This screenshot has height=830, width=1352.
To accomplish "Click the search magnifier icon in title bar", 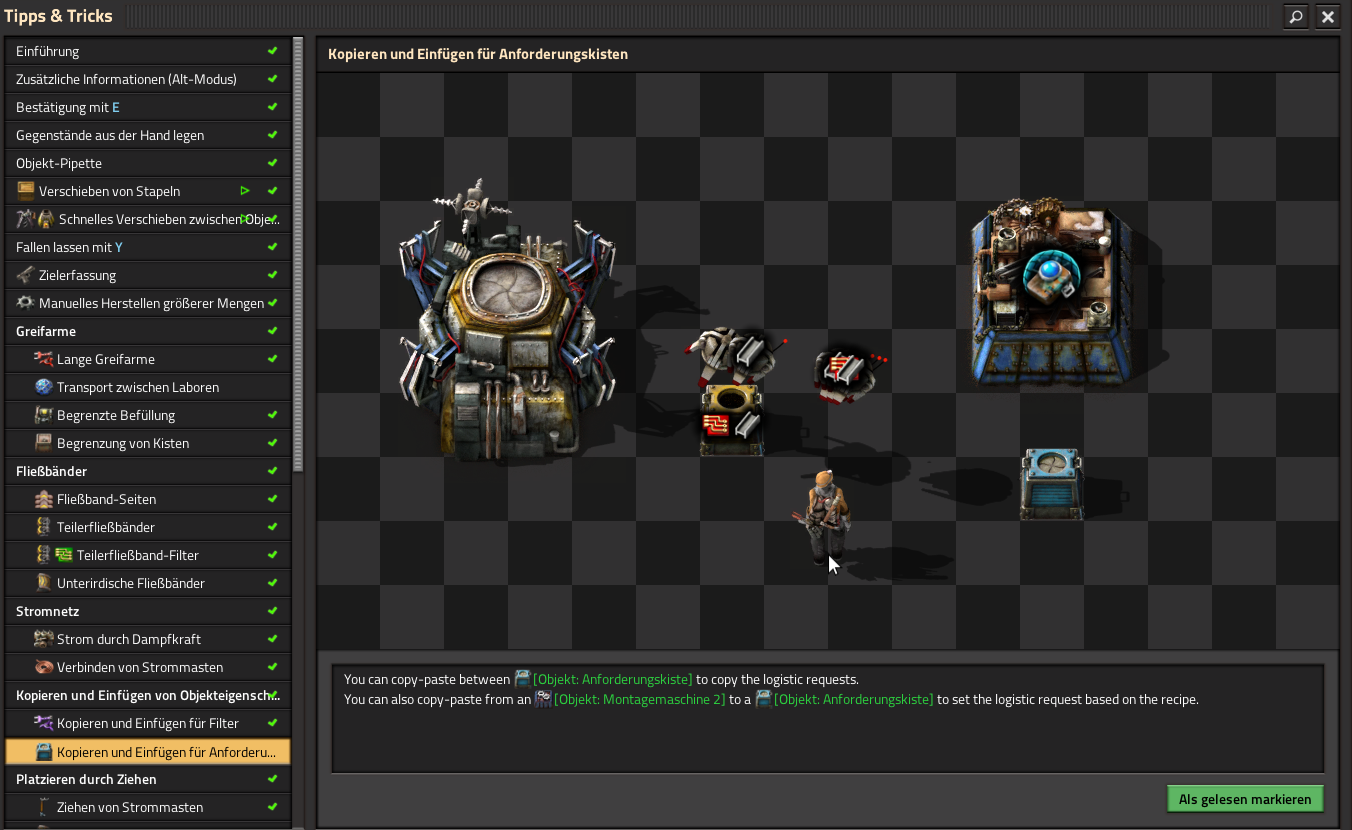I will tap(1296, 17).
